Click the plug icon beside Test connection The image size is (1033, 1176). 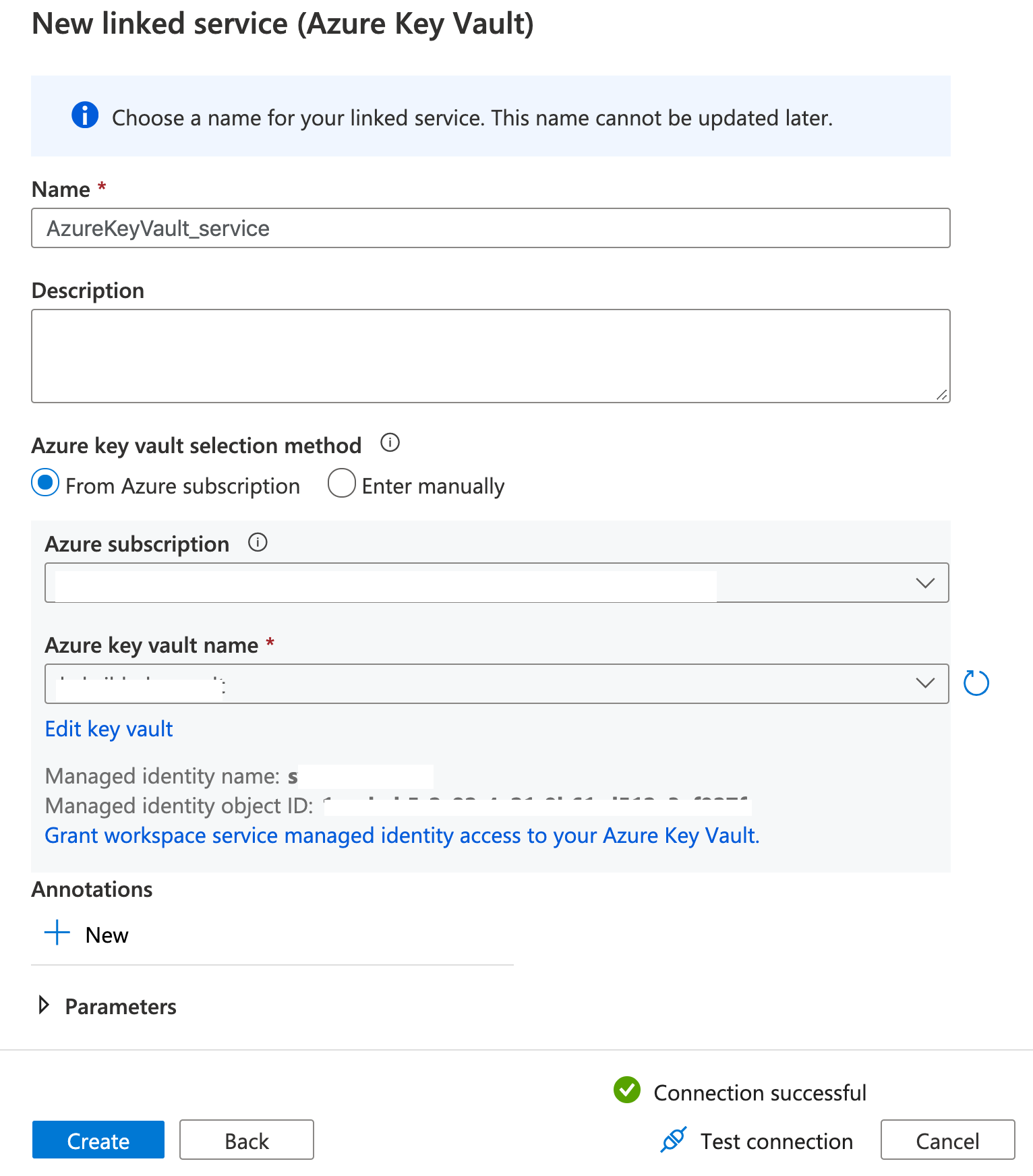point(673,1140)
